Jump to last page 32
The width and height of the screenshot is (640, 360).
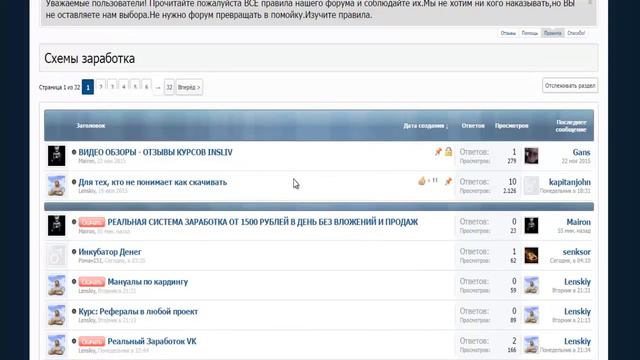(x=169, y=87)
